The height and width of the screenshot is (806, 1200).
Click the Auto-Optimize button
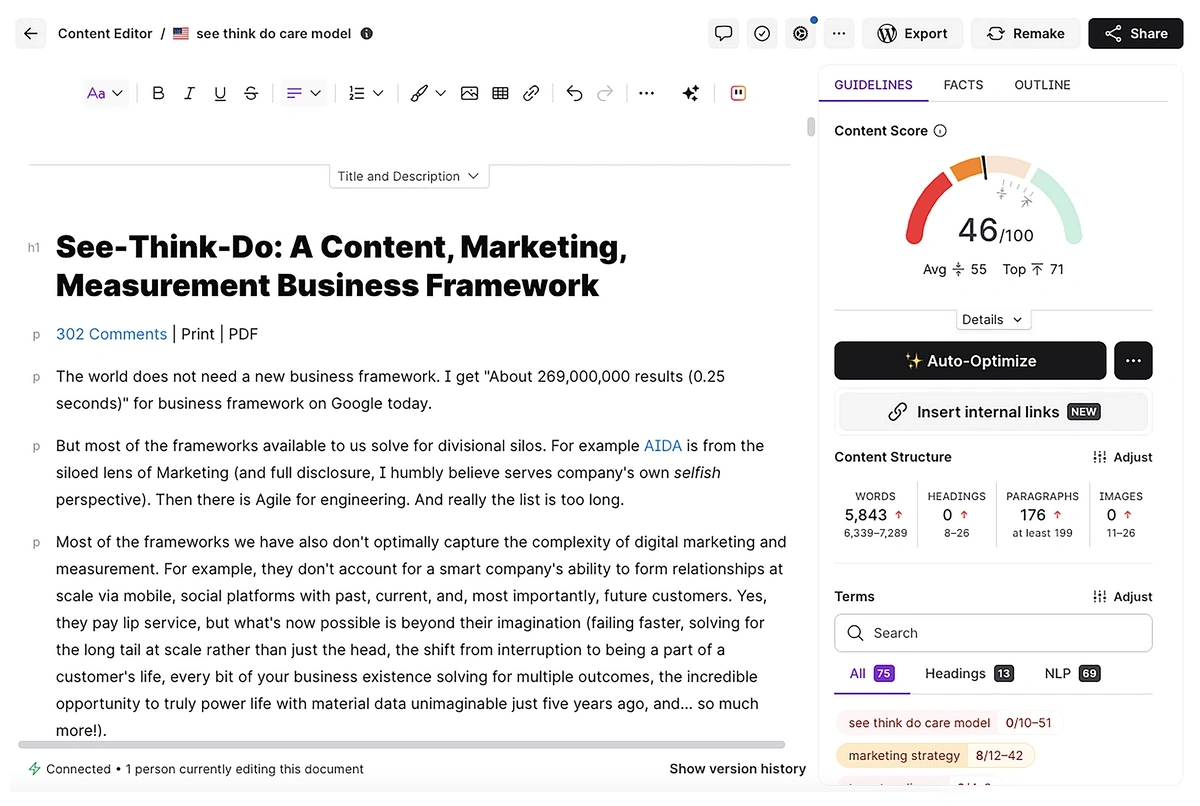click(x=970, y=361)
